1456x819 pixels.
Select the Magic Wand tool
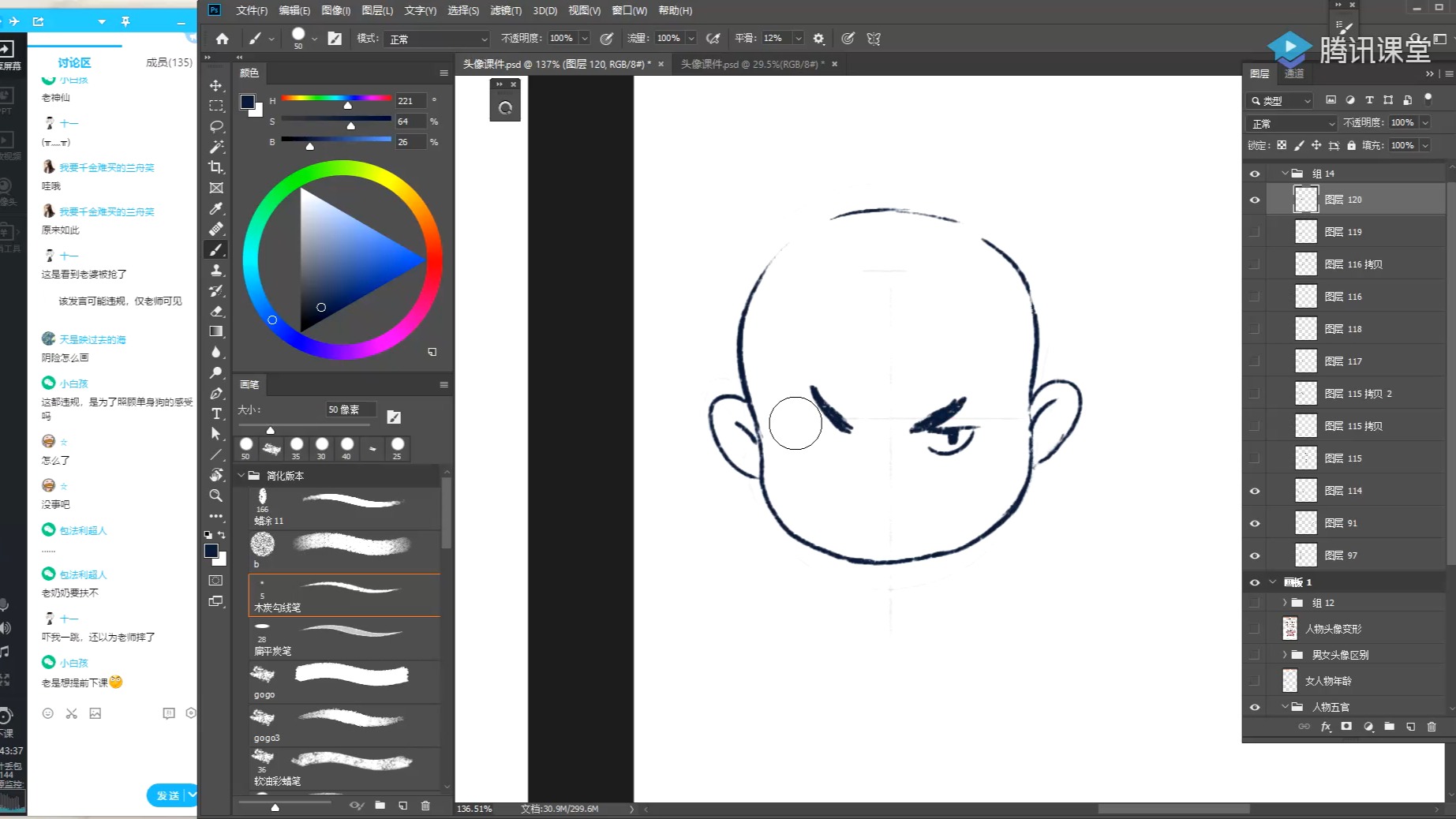tap(215, 147)
